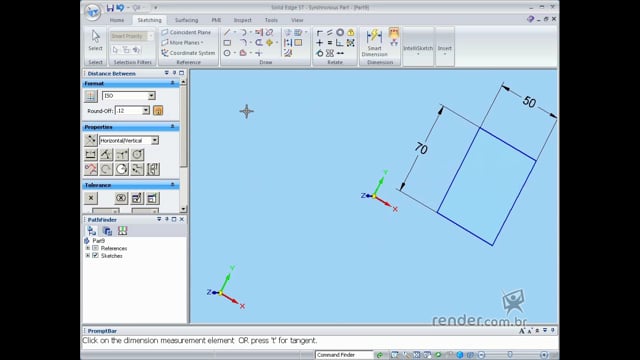Open the Sketching ribbon tab
Screen dimensions: 640x360
coord(149,20)
